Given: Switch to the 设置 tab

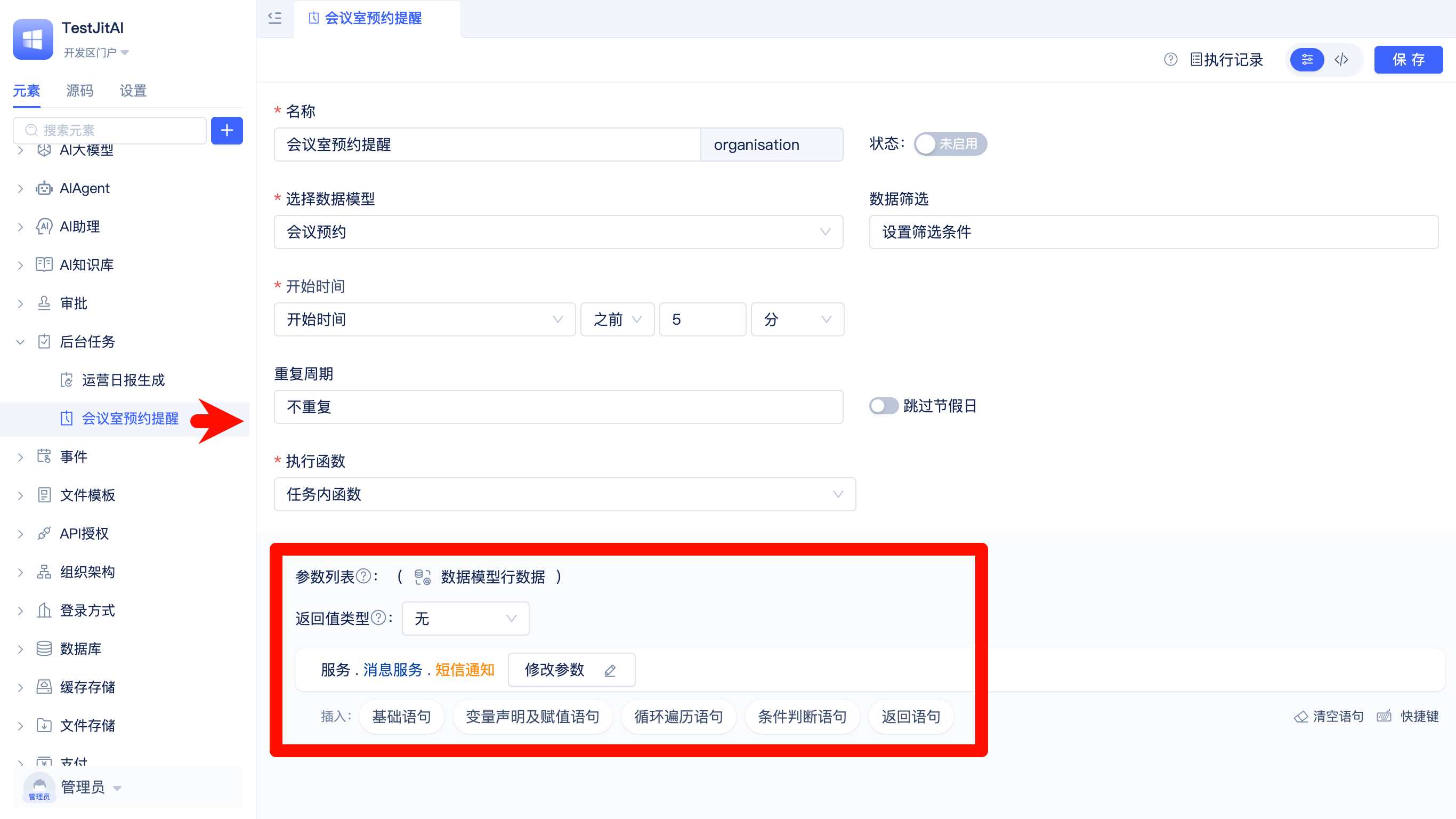Looking at the screenshot, I should click(x=133, y=91).
